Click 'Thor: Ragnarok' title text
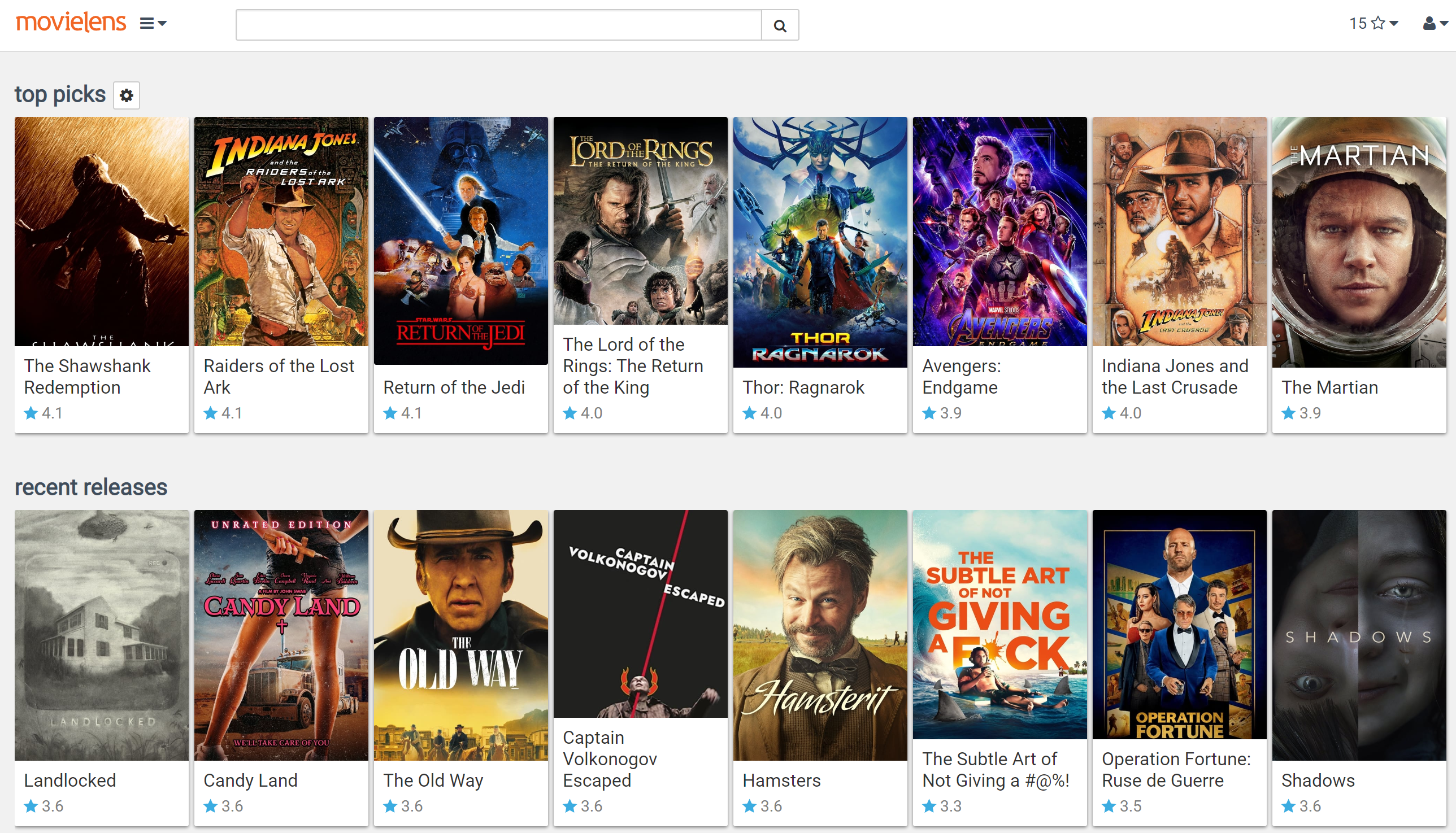The height and width of the screenshot is (833, 1456). click(803, 387)
